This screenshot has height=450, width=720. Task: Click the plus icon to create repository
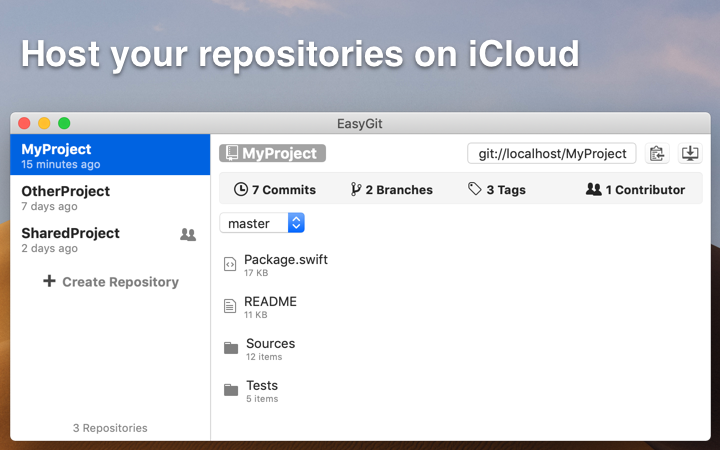pyautogui.click(x=49, y=281)
